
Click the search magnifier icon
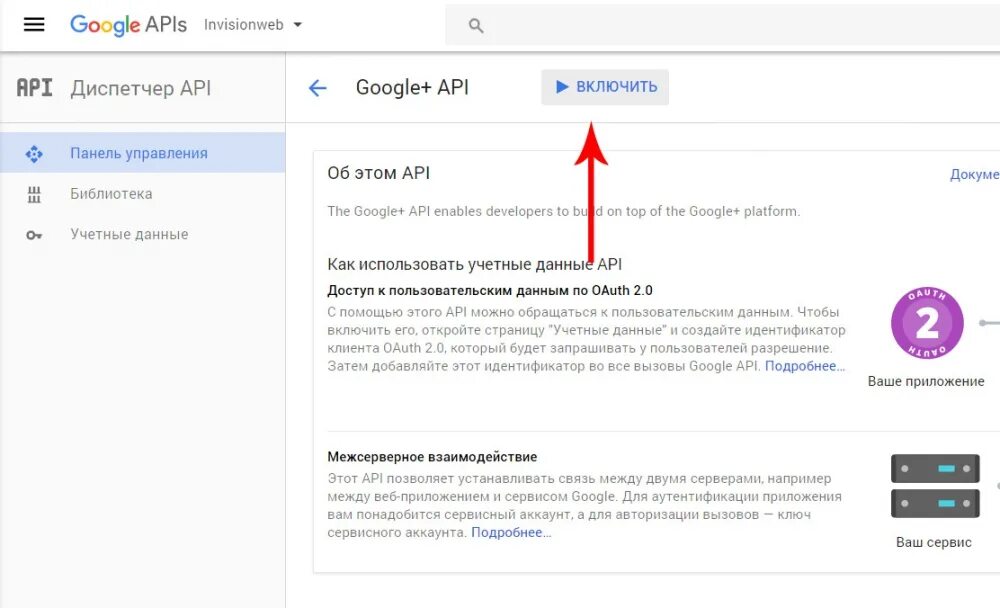point(476,26)
